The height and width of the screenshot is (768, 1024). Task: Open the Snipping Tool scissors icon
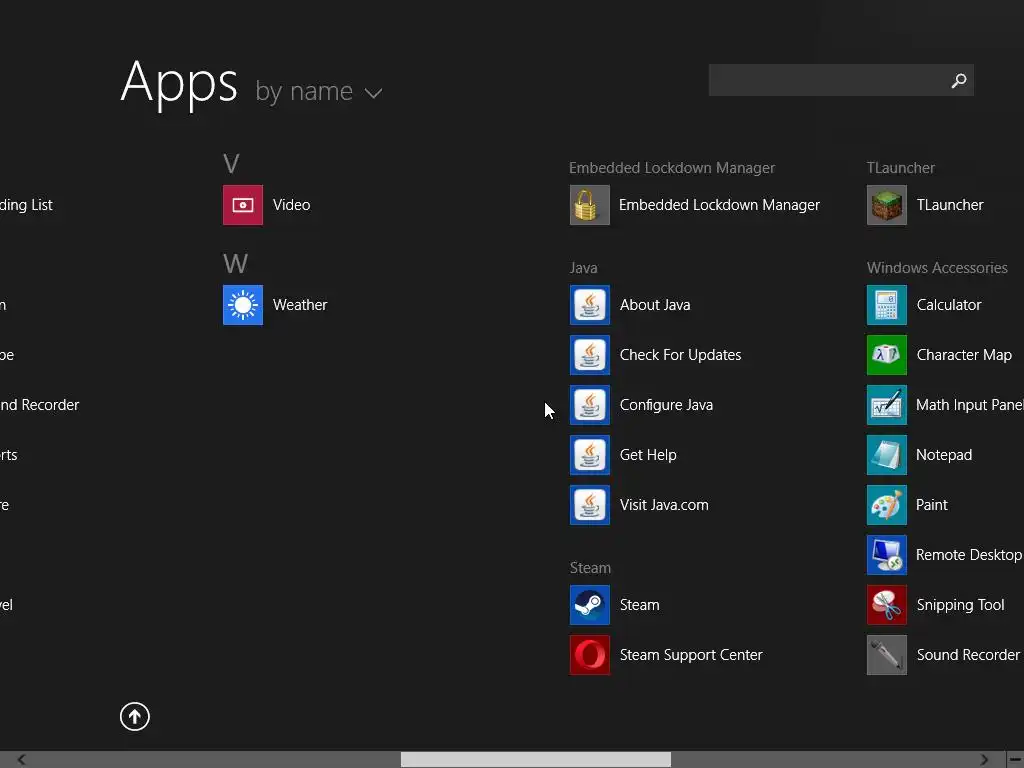point(887,605)
